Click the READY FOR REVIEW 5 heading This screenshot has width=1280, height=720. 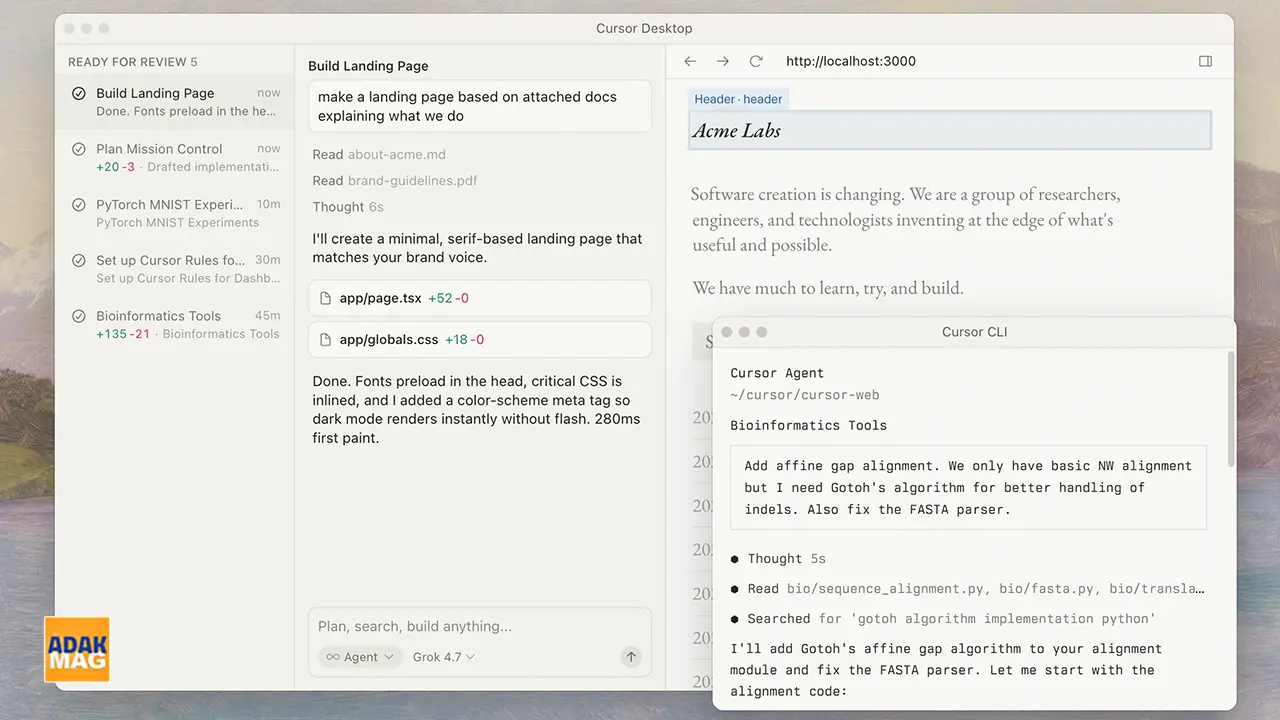[133, 62]
